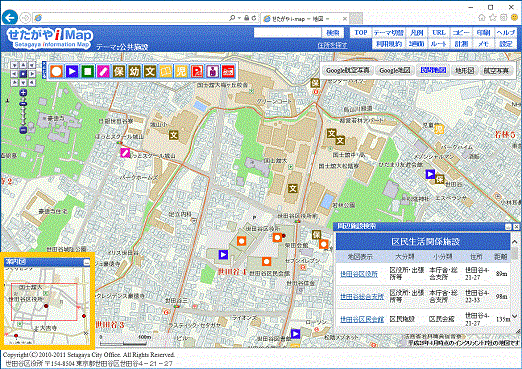
Task: Open the TOP menu item
Action: pyautogui.click(x=361, y=33)
